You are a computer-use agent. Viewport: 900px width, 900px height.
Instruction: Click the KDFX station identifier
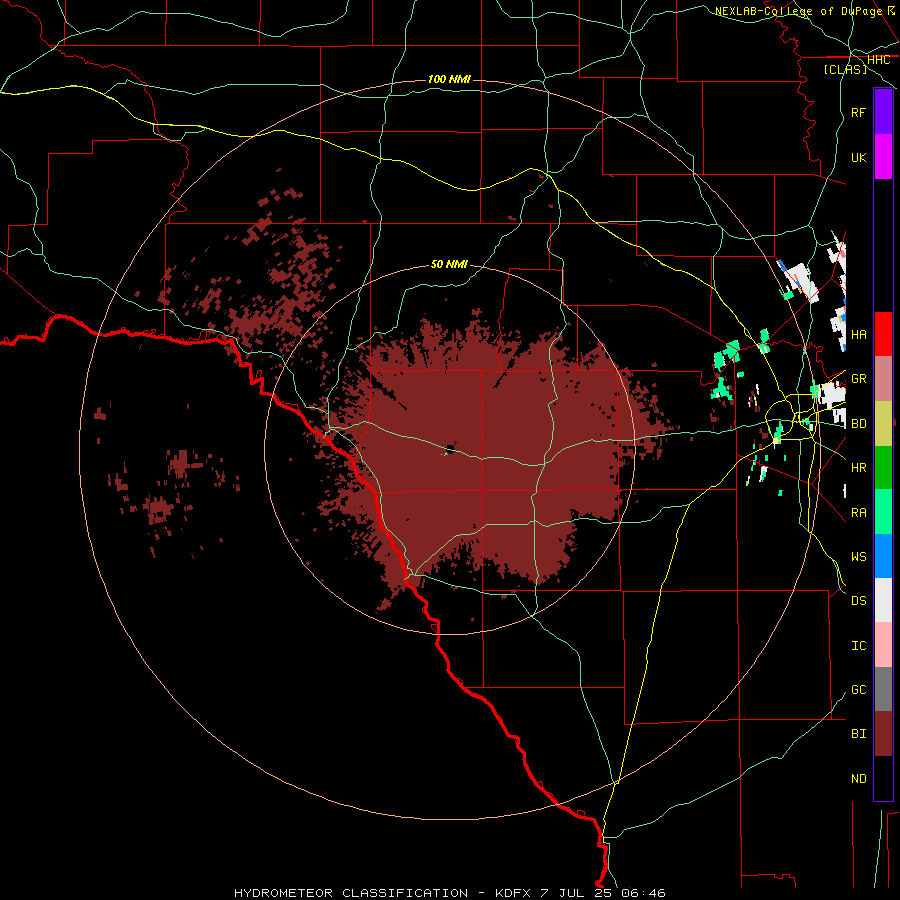point(514,893)
